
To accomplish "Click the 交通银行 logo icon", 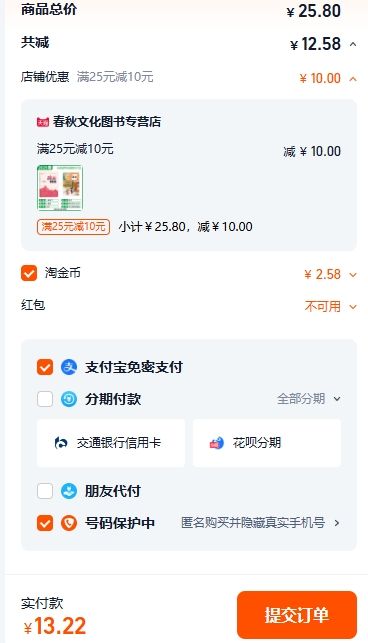I will (61, 443).
